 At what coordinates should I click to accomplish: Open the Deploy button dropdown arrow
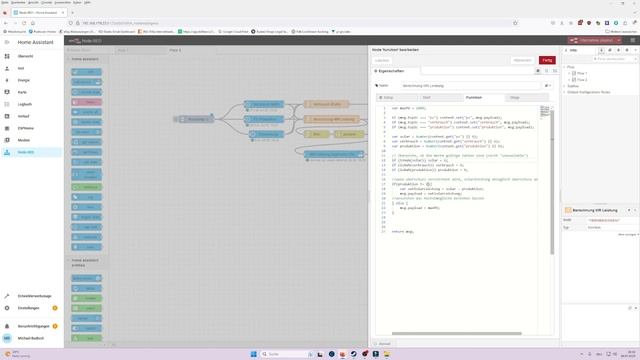tap(619, 40)
